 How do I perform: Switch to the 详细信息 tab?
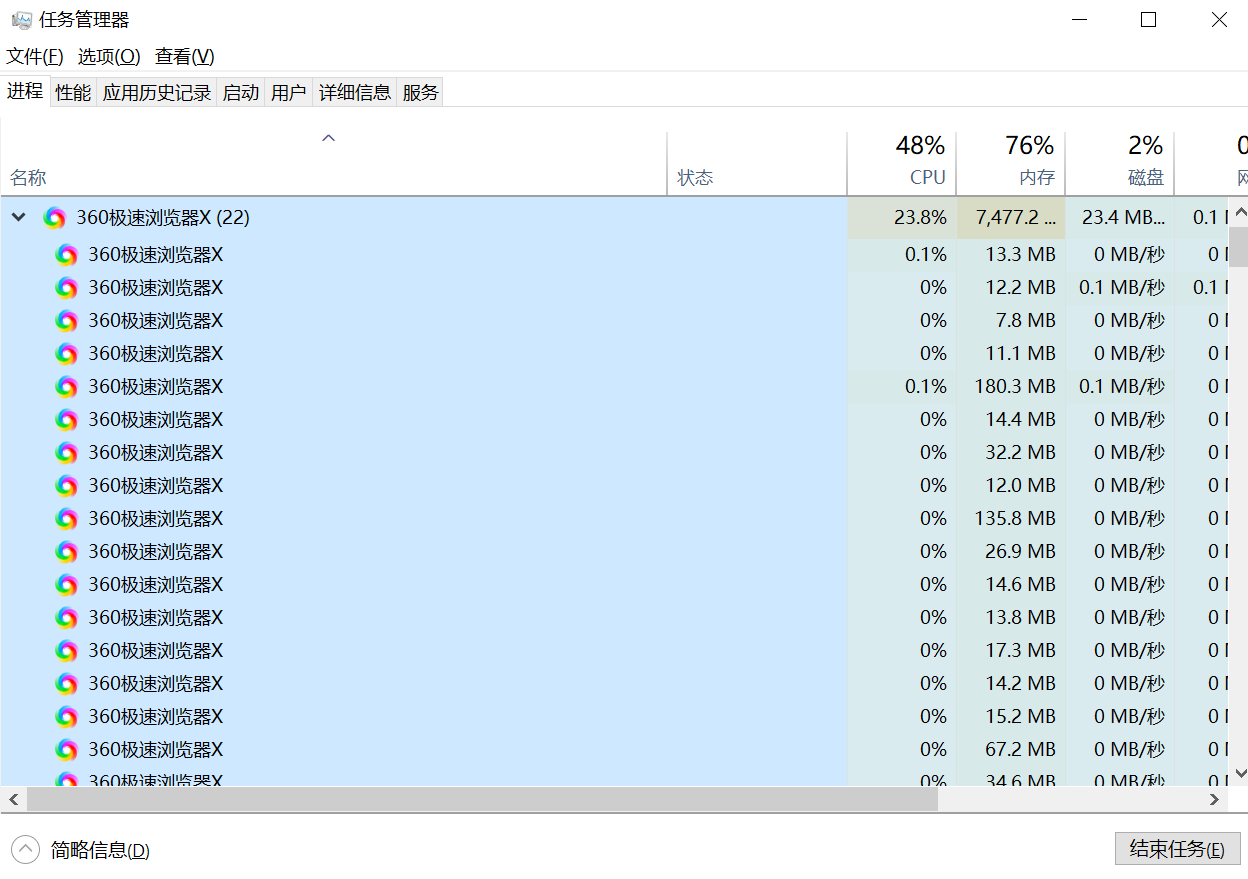click(x=355, y=93)
